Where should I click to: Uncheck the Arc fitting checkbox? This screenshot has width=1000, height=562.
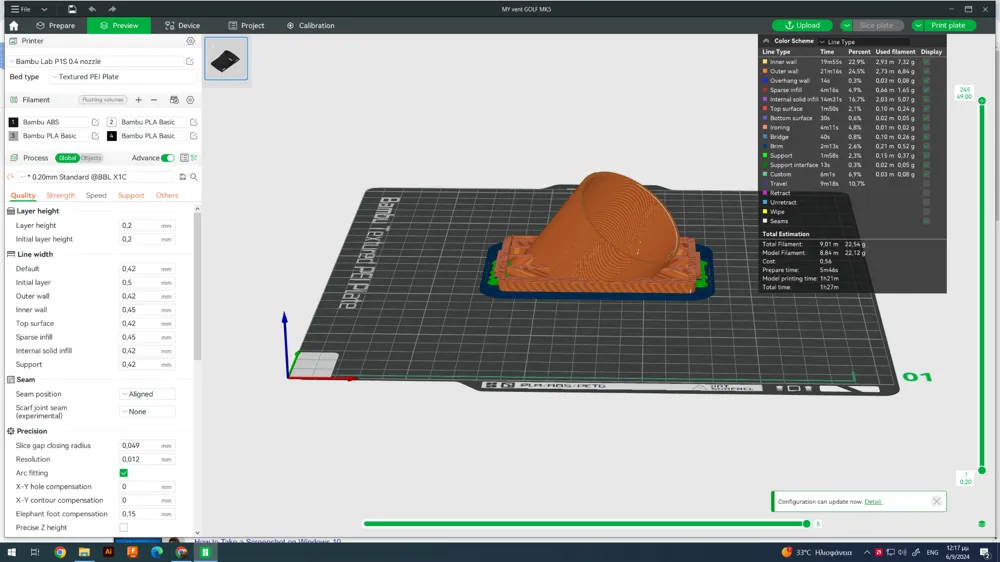coord(124,473)
